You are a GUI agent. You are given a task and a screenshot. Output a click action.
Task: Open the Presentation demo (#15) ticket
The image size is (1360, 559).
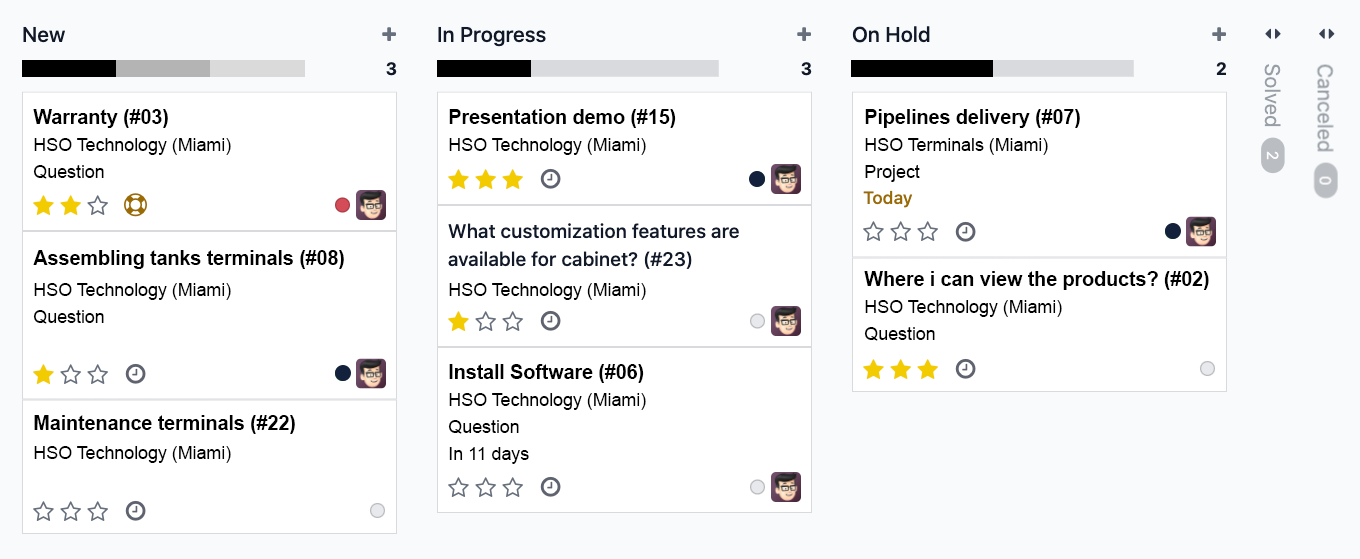coord(562,117)
